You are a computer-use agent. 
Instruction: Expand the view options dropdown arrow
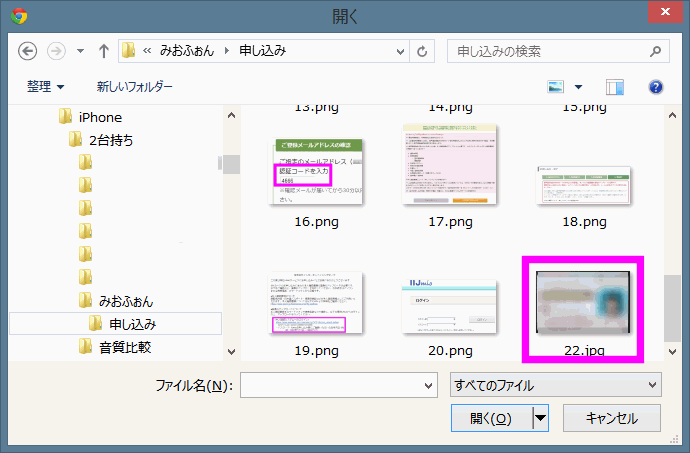point(578,88)
